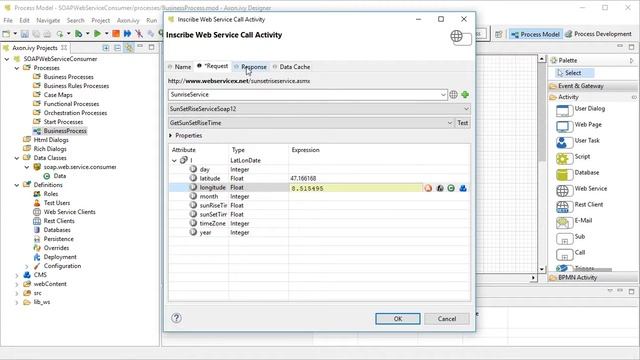This screenshot has width=640, height=360.
Task: Click link with editor icon in Projects panel
Action: pos(129,48)
